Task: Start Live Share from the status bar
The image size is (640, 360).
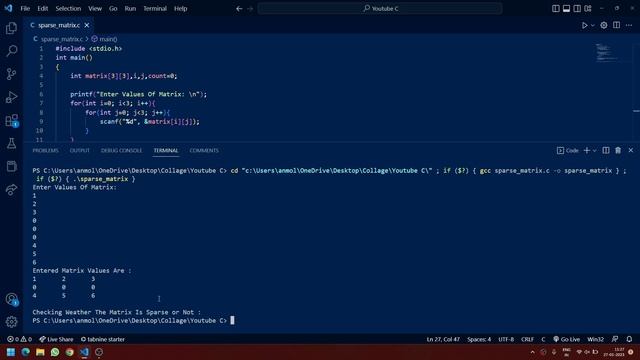Action: [56, 339]
